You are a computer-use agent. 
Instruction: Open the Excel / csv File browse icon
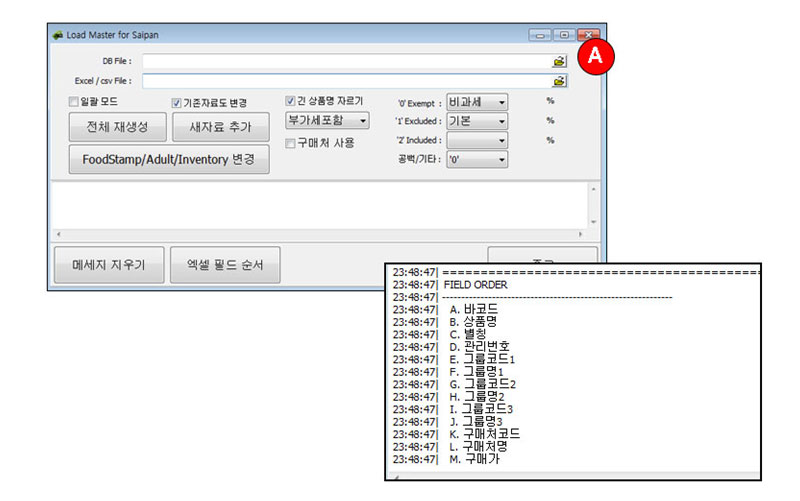559,81
